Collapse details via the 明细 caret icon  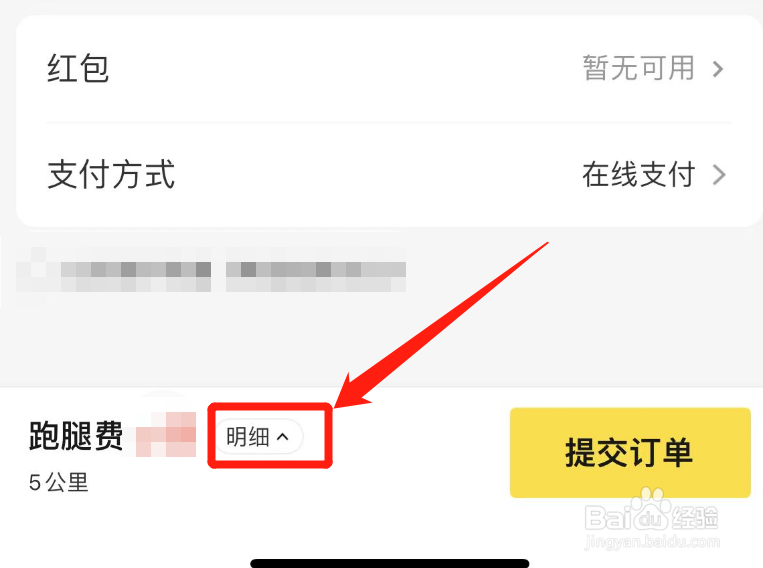coord(282,437)
